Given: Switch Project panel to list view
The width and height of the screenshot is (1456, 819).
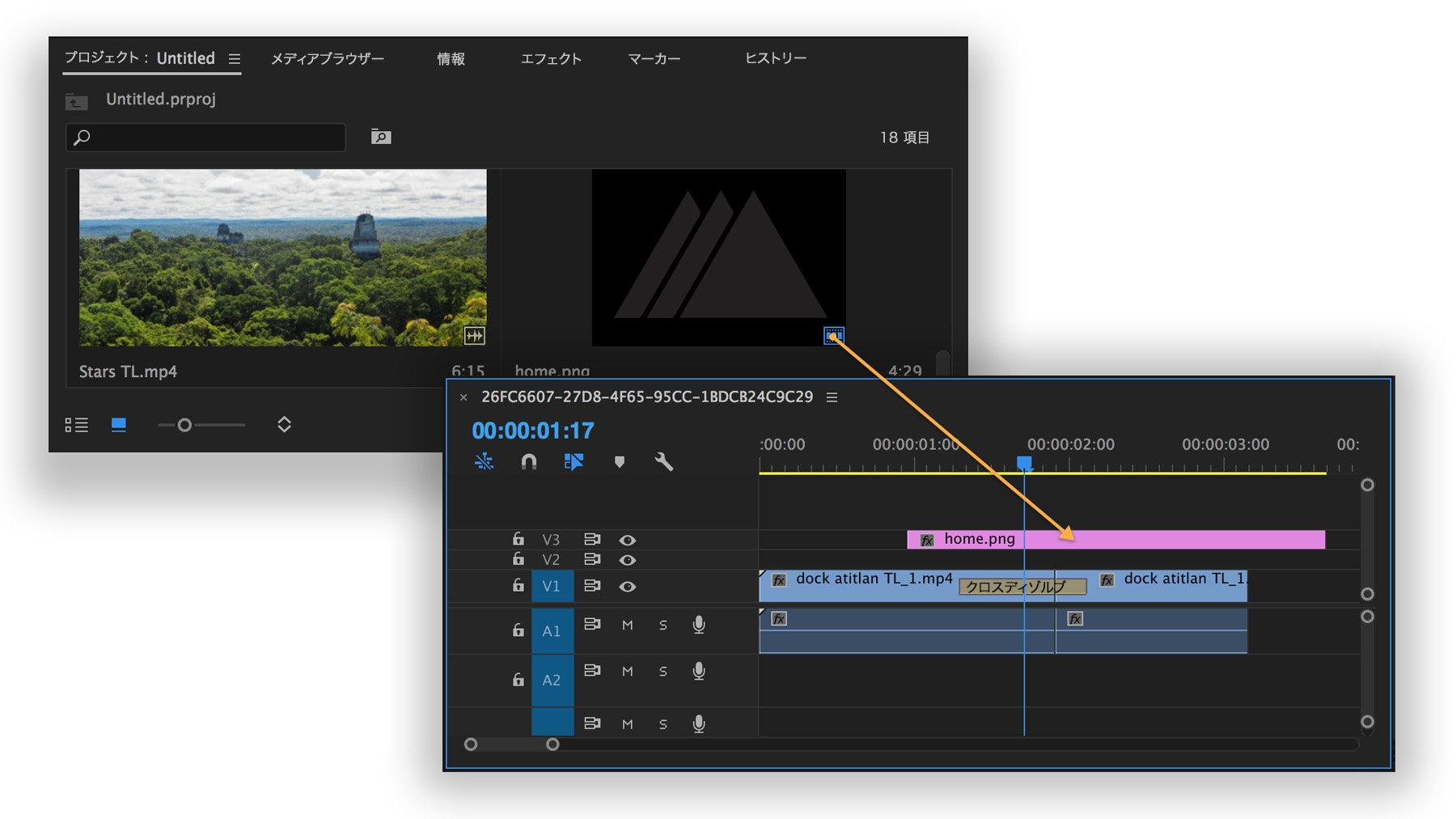Looking at the screenshot, I should point(77,425).
